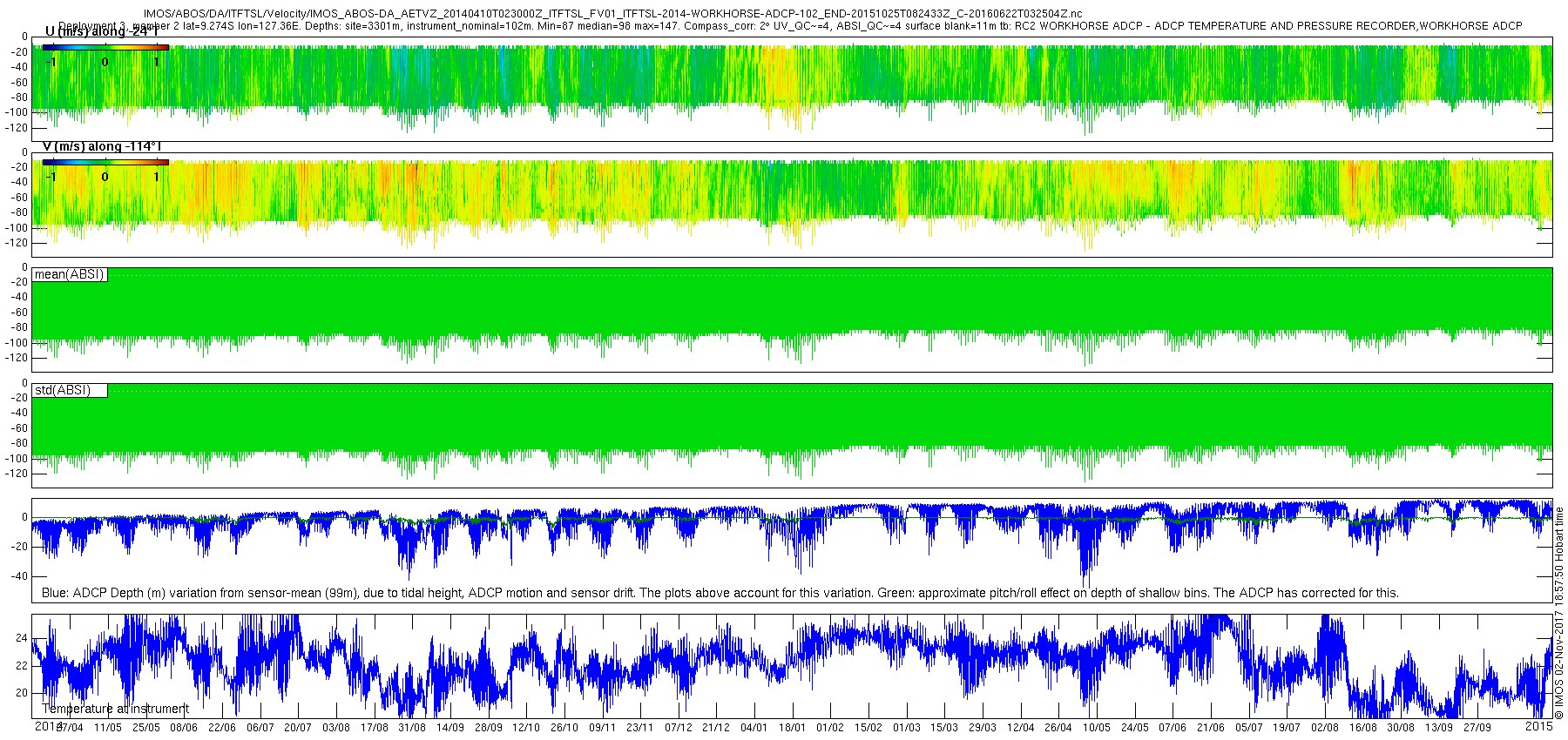Click the 24 tick on temperature axis

pyautogui.click(x=21, y=638)
